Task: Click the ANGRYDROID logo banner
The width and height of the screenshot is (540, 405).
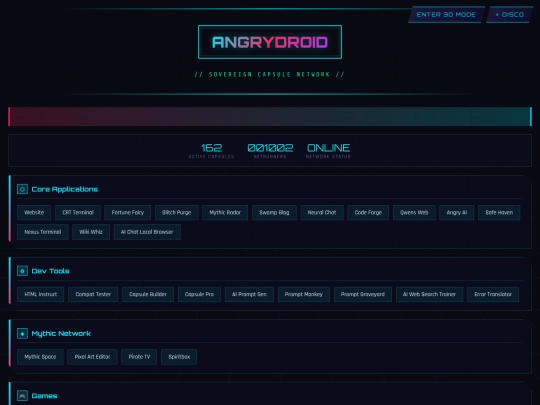Action: [x=270, y=42]
